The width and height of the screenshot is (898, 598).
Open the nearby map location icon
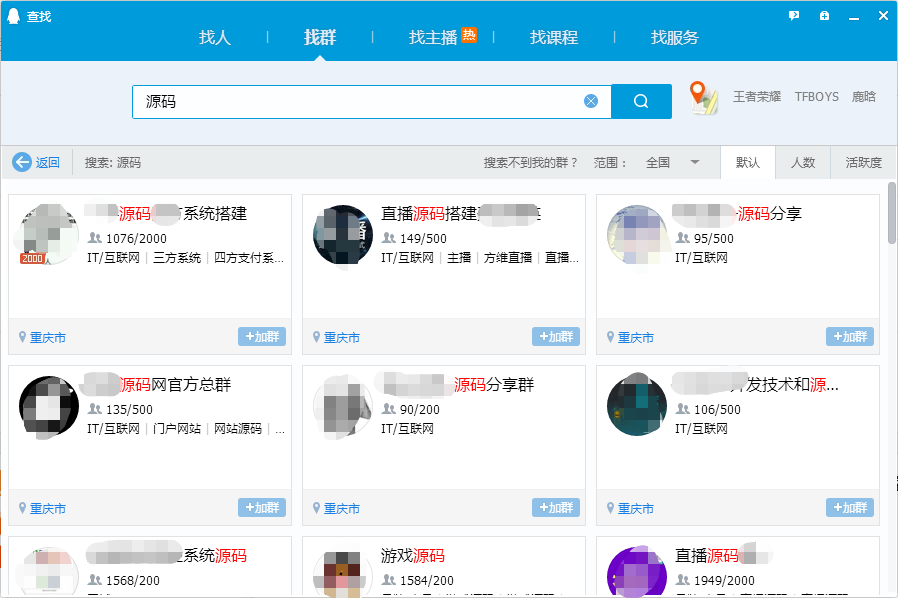click(703, 97)
